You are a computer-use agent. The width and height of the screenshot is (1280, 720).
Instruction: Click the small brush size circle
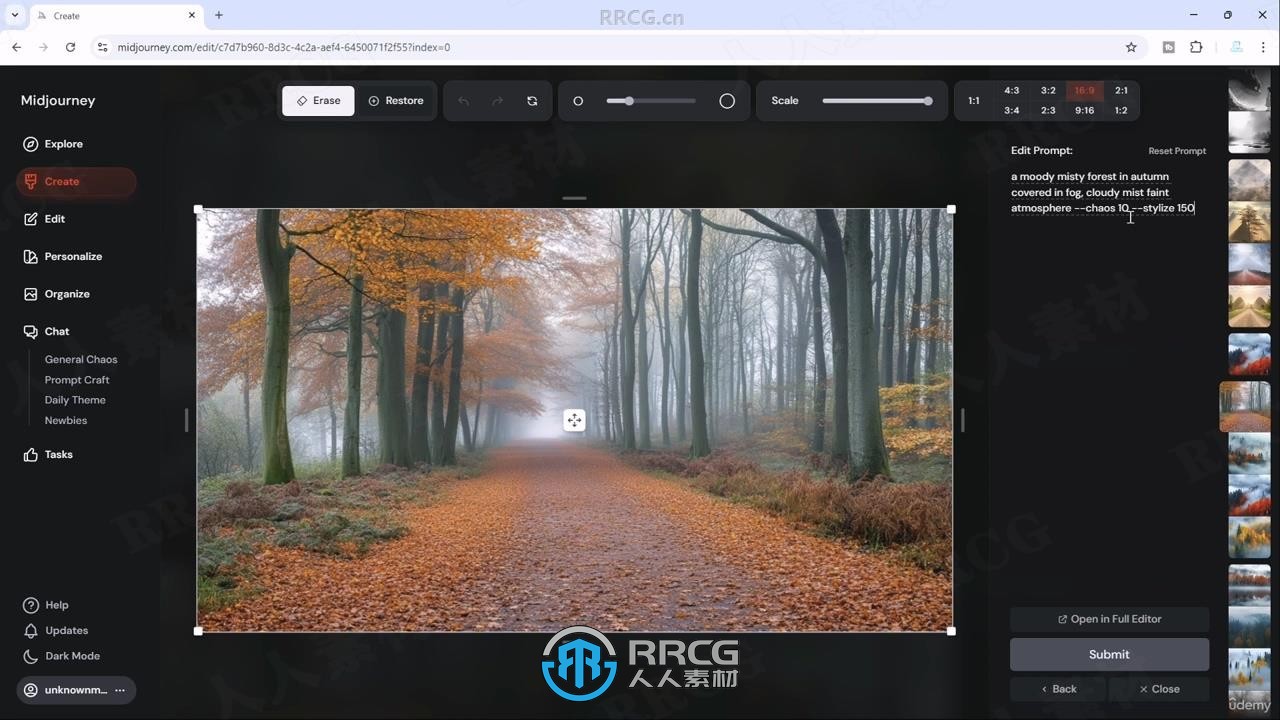[578, 101]
